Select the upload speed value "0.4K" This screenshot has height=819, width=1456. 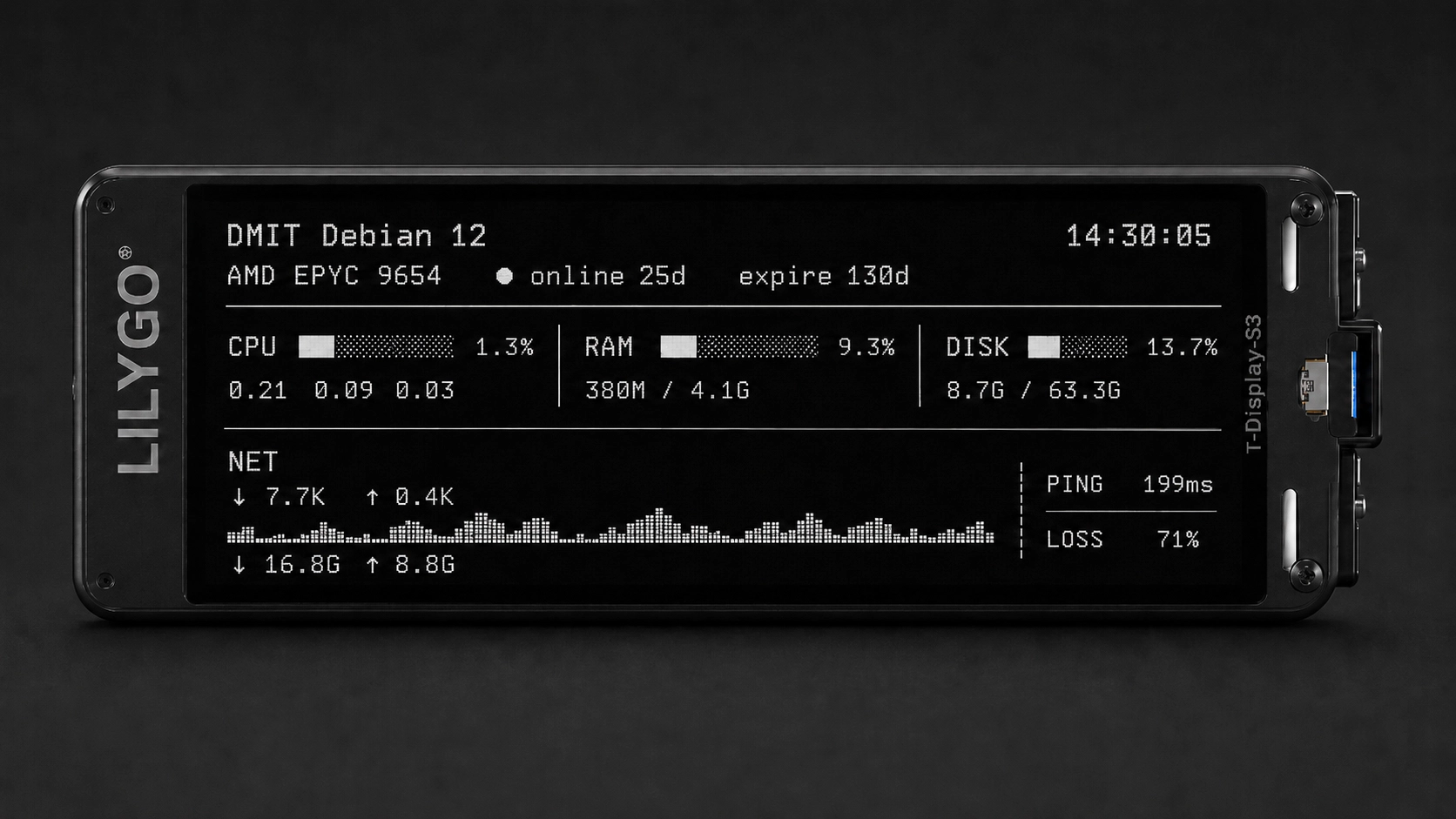tap(424, 497)
